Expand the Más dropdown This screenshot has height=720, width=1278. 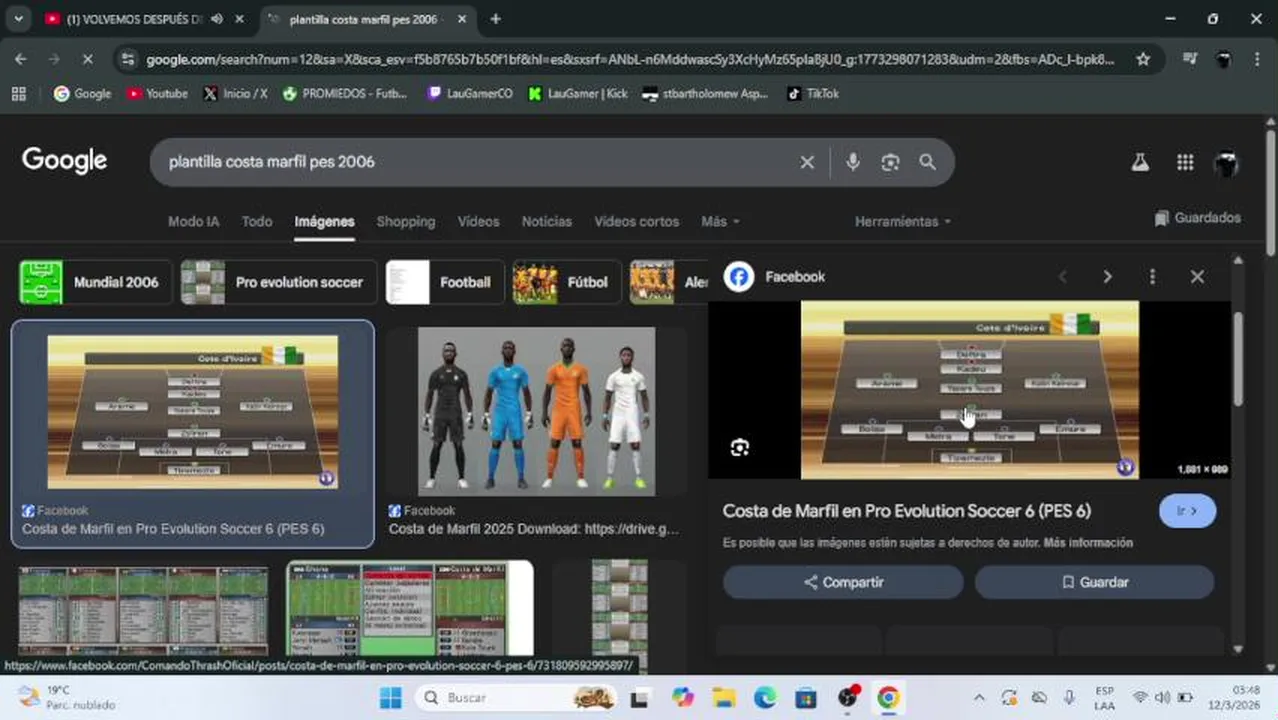click(x=720, y=222)
